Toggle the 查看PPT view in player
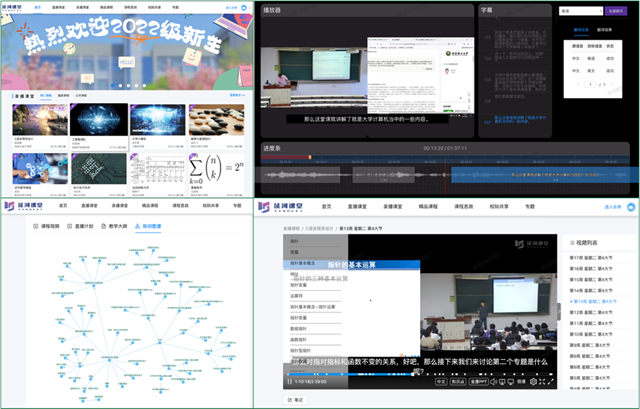Image resolution: width=640 pixels, height=409 pixels. 479,382
